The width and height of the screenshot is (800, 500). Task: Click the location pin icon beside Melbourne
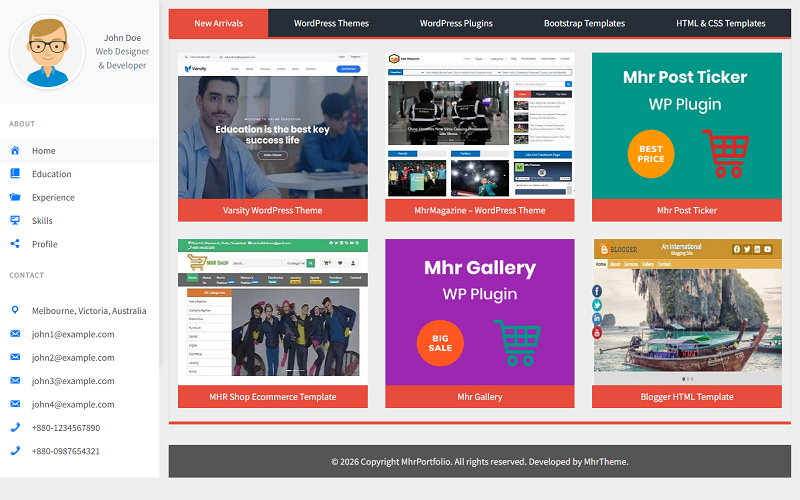(15, 310)
